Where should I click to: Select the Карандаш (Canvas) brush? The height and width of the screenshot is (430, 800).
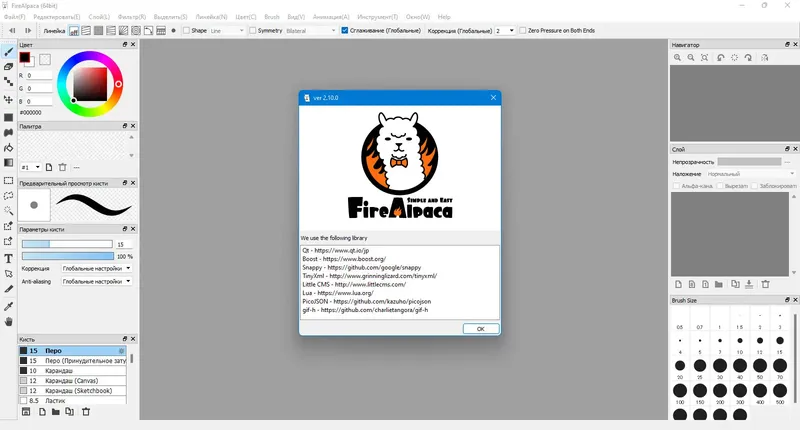(72, 381)
